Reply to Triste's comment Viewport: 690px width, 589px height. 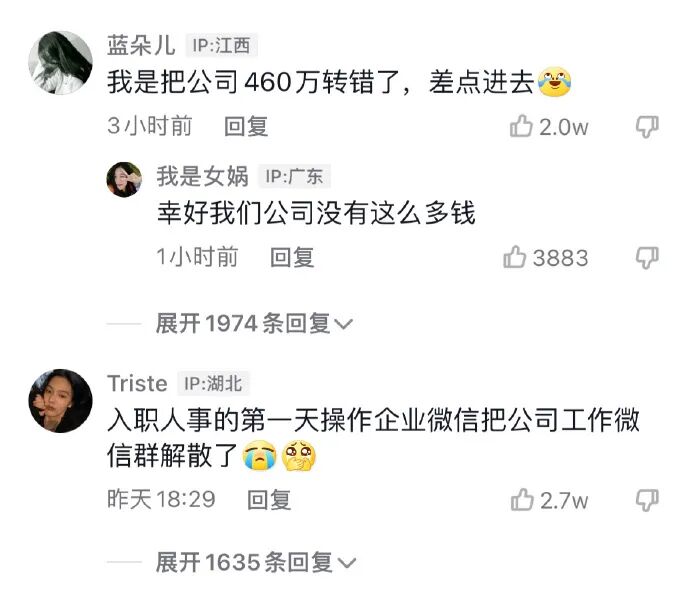pyautogui.click(x=269, y=500)
